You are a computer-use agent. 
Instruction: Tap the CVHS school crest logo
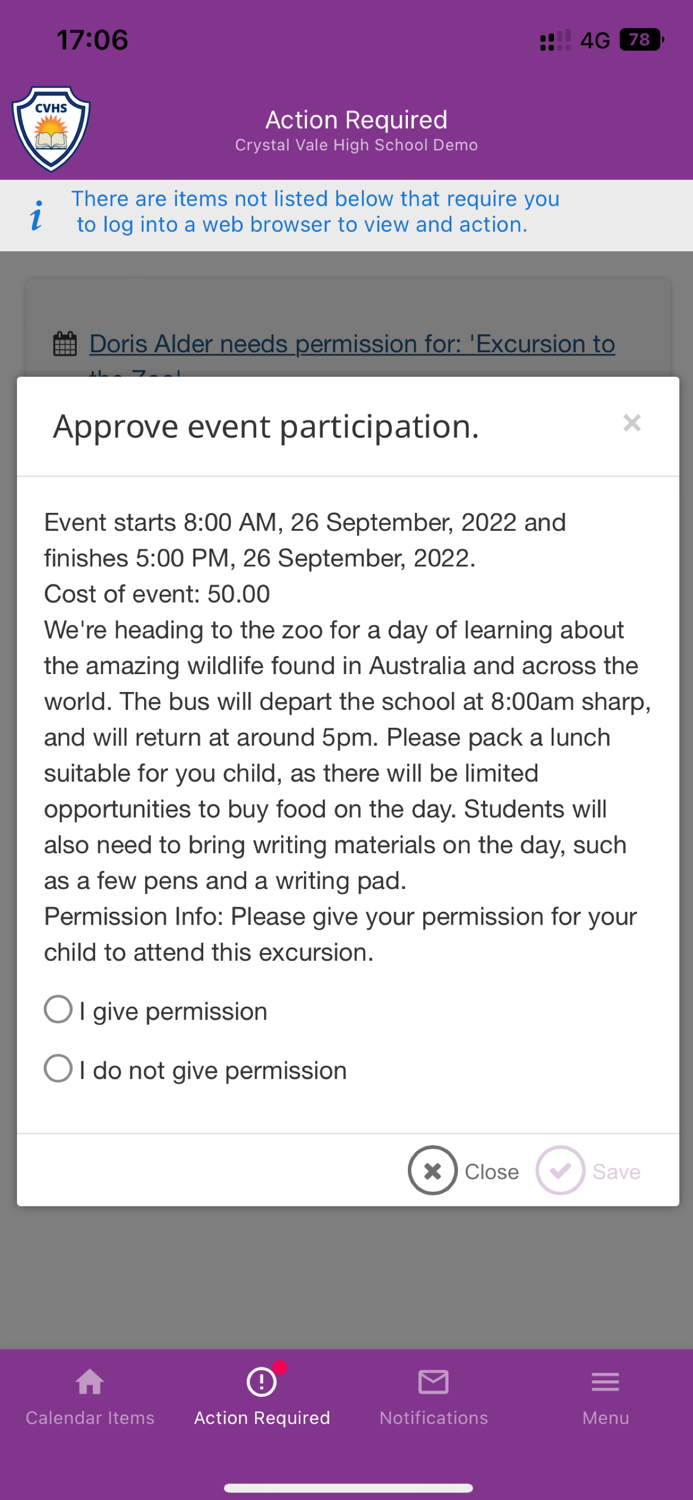coord(49,129)
